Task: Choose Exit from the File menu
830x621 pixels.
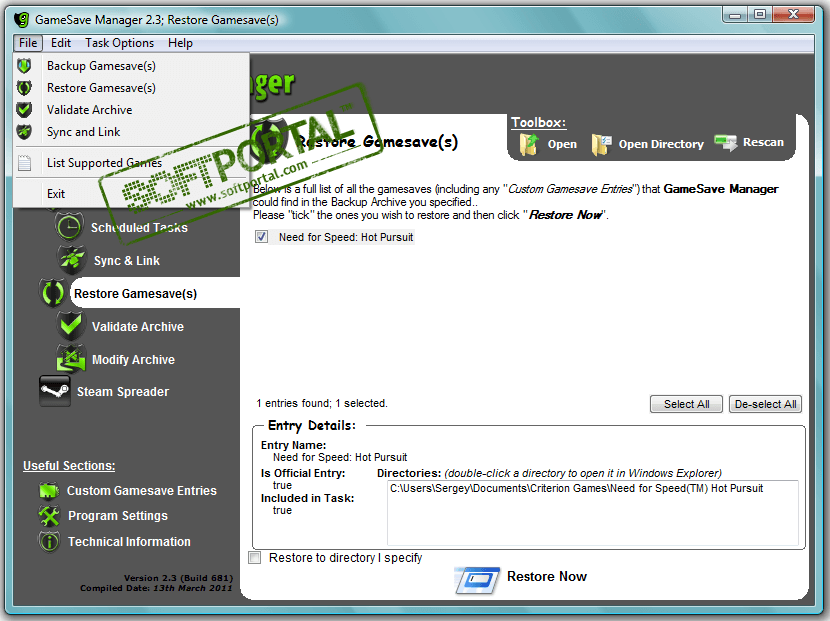Action: click(131, 194)
